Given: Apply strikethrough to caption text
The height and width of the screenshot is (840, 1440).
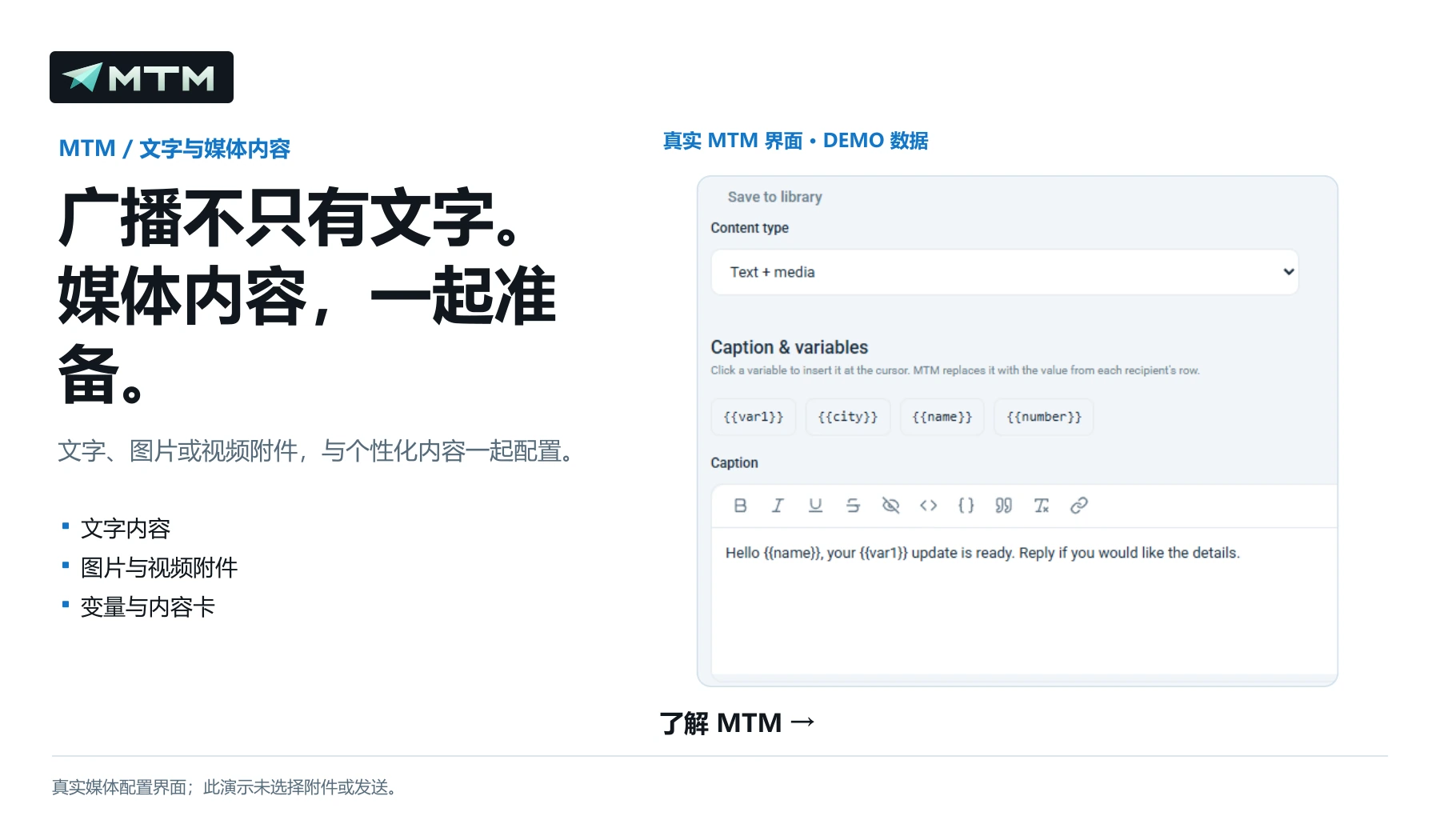Looking at the screenshot, I should (853, 506).
